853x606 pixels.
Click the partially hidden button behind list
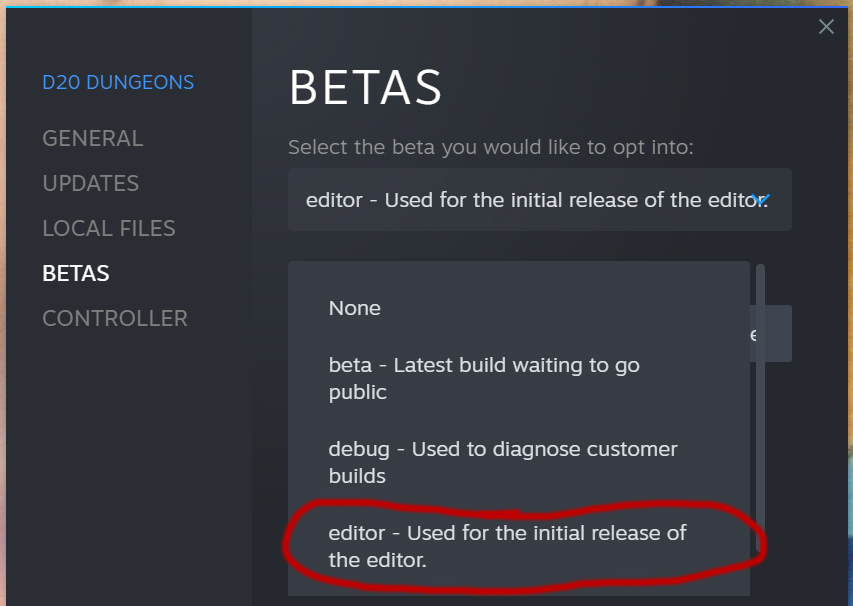(x=771, y=333)
